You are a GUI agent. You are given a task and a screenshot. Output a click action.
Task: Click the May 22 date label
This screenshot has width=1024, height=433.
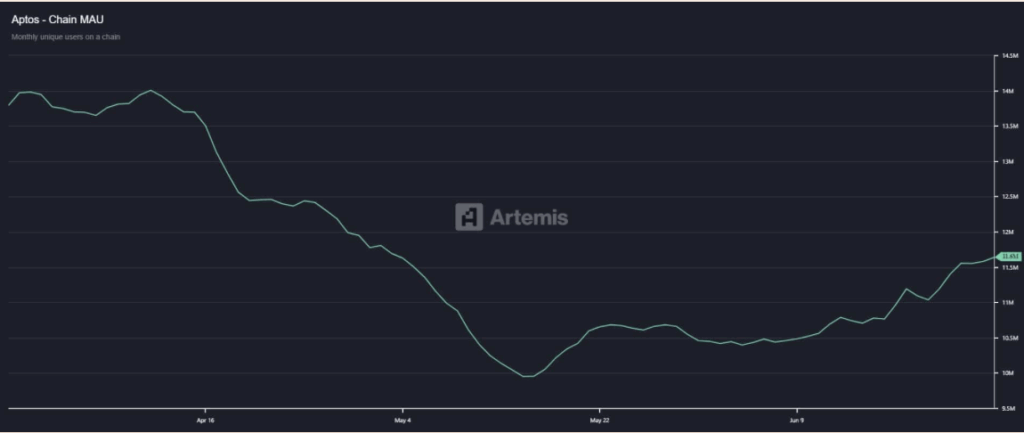(x=600, y=421)
